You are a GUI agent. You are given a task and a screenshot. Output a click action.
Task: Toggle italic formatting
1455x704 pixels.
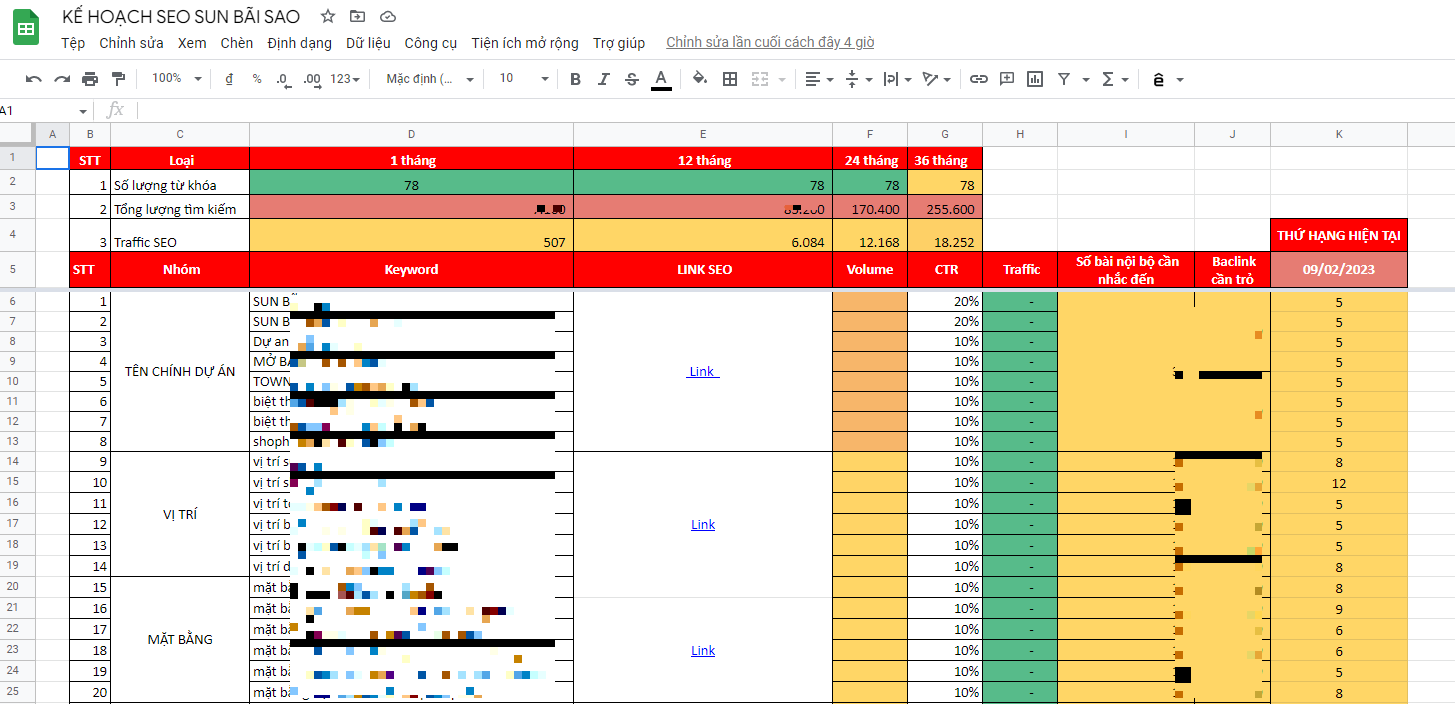click(x=603, y=79)
